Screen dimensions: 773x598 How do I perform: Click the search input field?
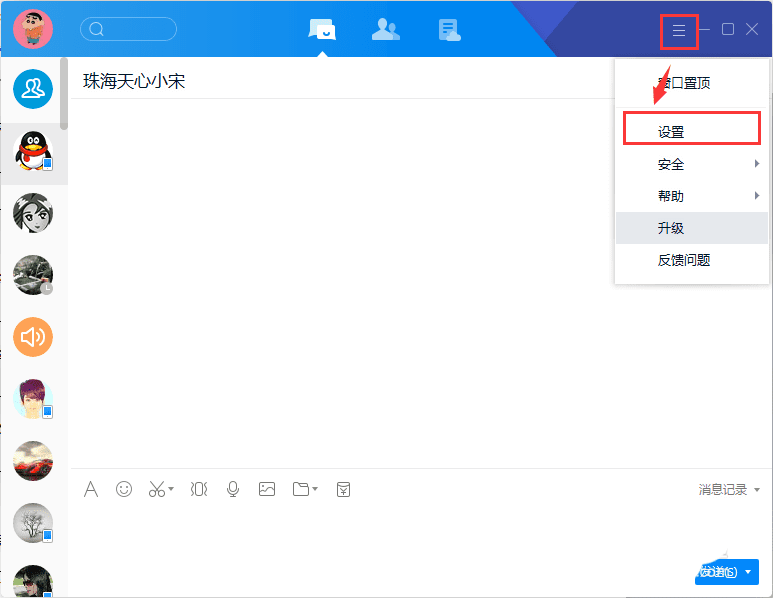pyautogui.click(x=128, y=29)
